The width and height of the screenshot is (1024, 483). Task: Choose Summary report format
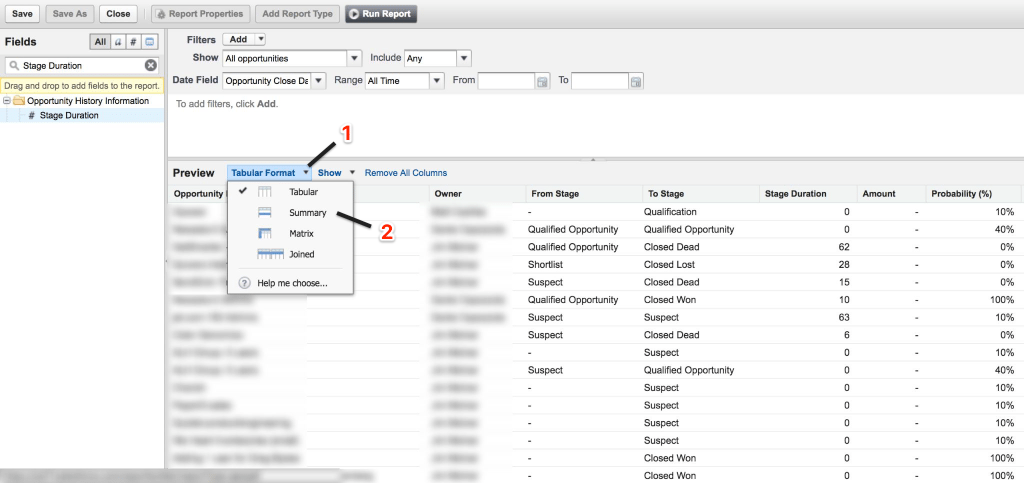(x=308, y=213)
